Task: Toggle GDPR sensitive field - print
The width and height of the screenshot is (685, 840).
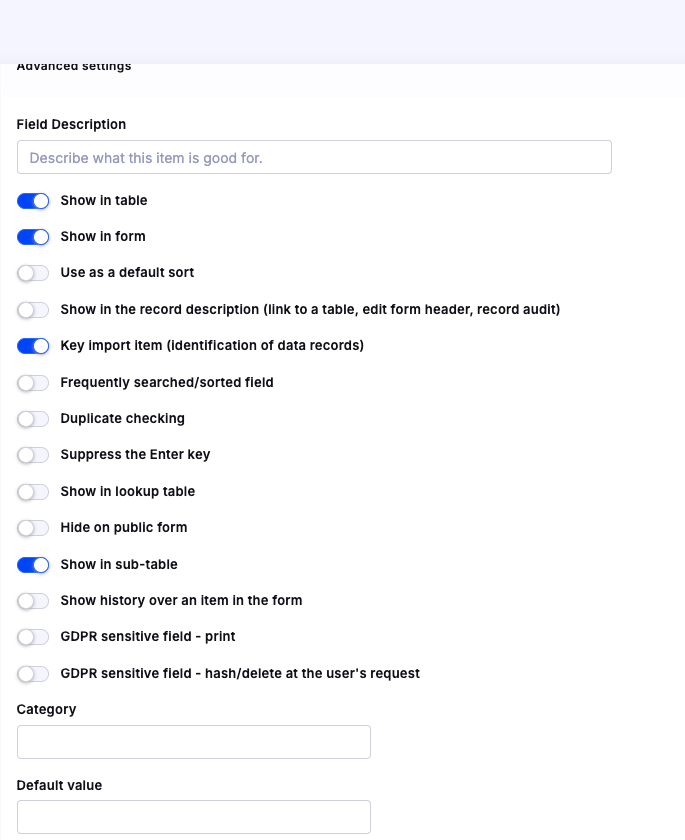Action: click(33, 637)
